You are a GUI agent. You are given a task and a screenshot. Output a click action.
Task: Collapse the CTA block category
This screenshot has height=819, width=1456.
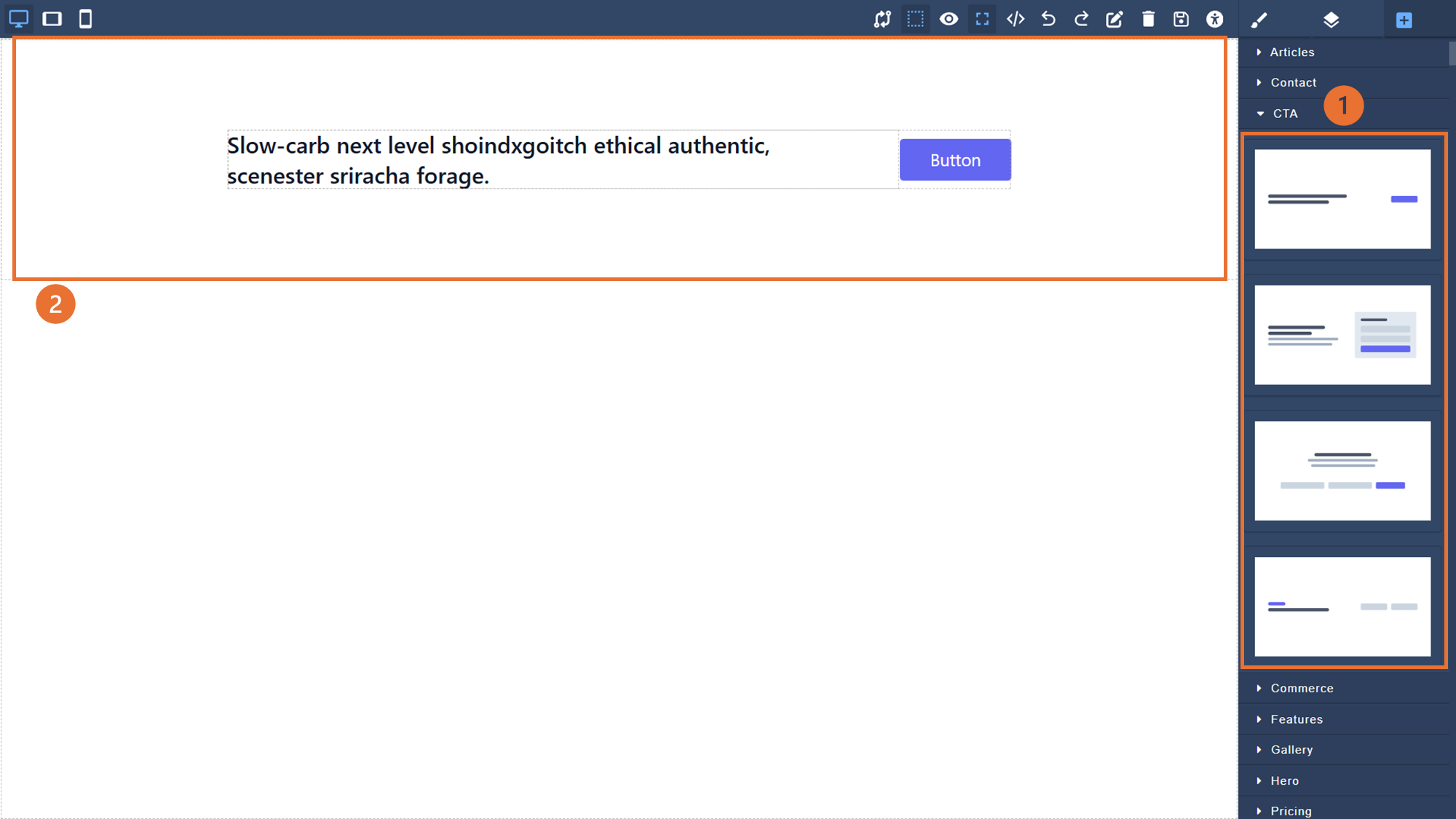tap(1285, 114)
